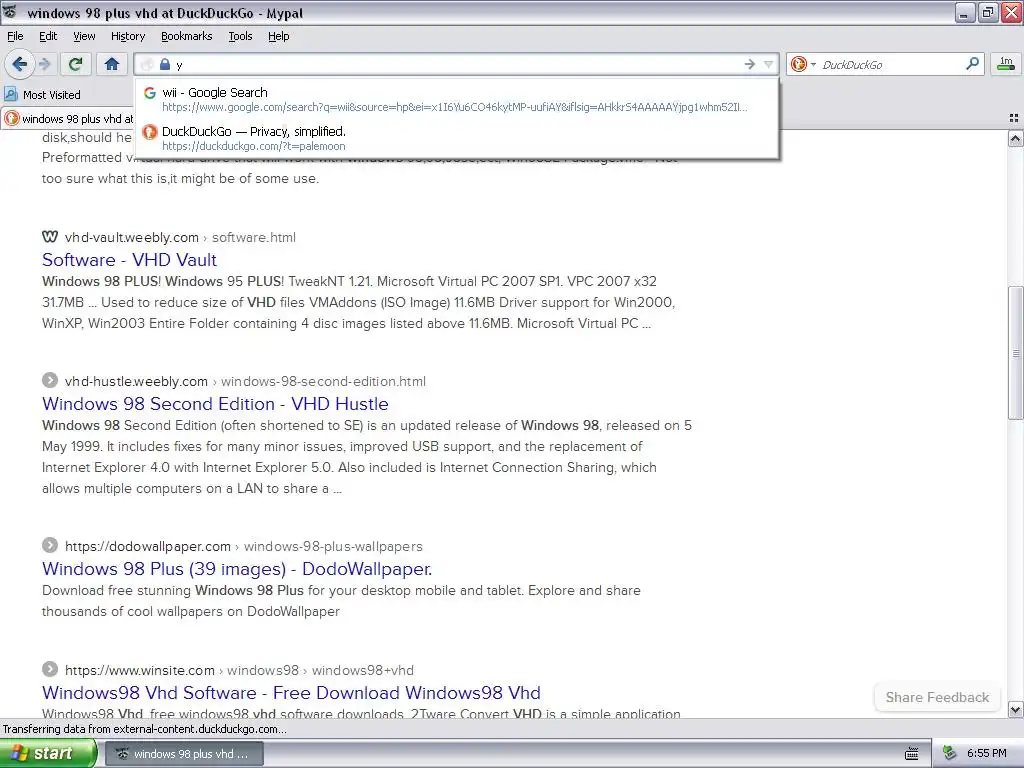Open the Home page button
The image size is (1024, 768).
pos(112,64)
